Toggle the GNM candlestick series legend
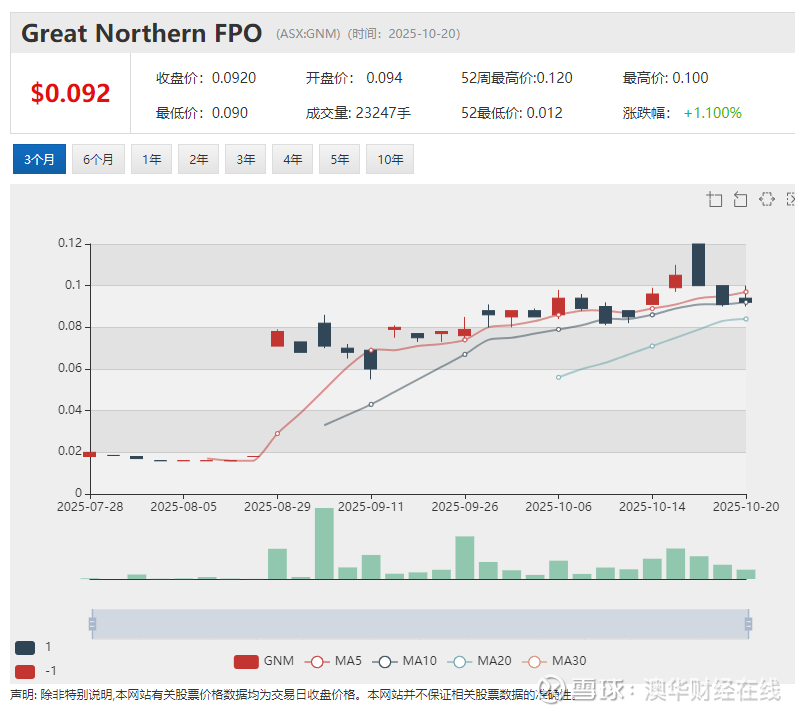 [264, 661]
